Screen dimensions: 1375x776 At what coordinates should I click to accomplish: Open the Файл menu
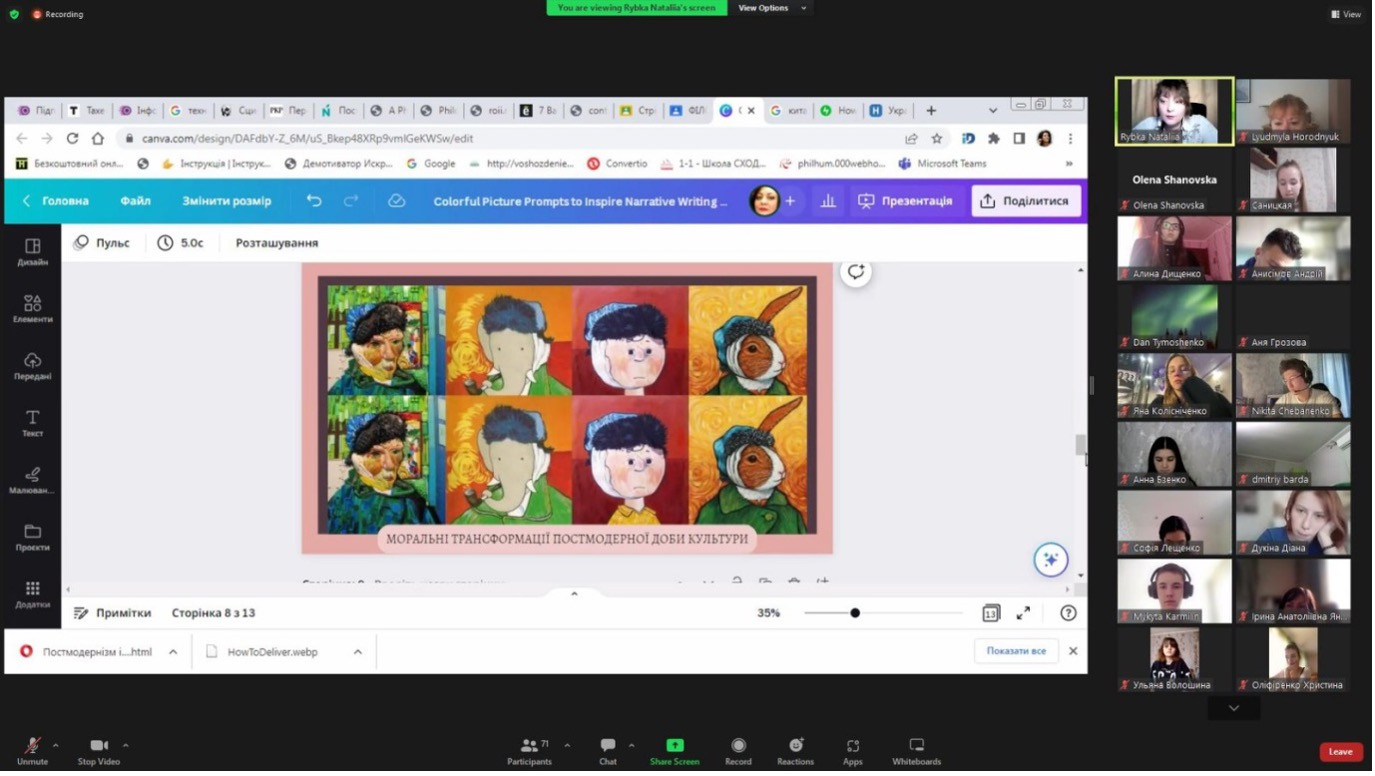(x=135, y=201)
